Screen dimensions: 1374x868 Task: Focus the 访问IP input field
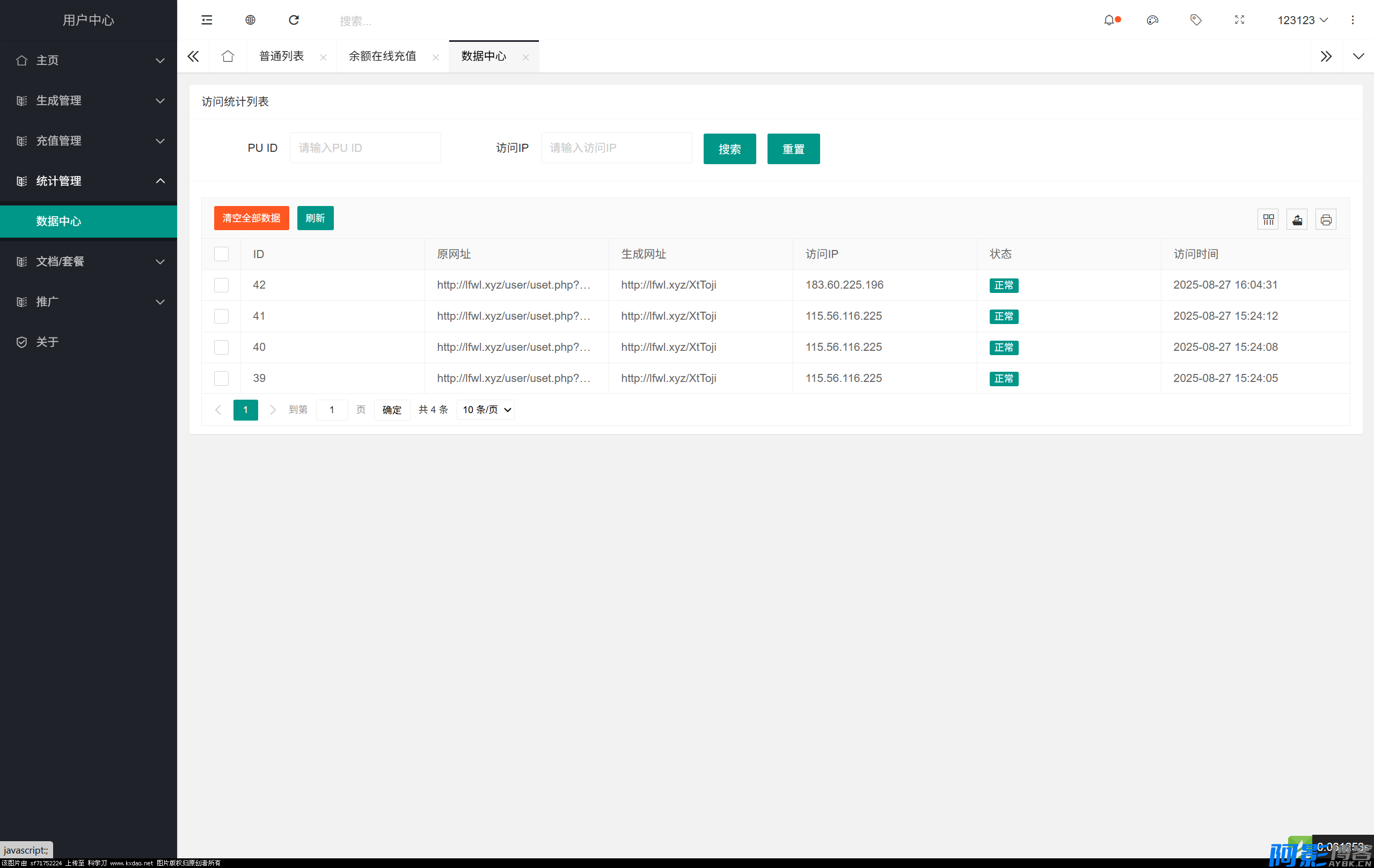pos(616,148)
